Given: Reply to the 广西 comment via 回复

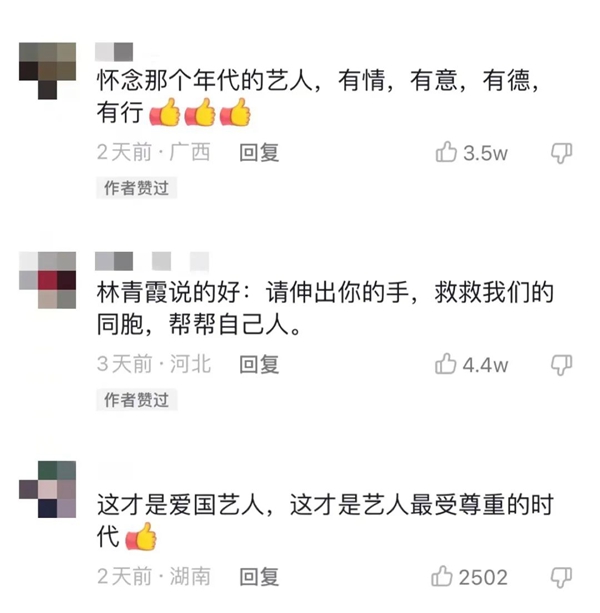Looking at the screenshot, I should click(259, 152).
